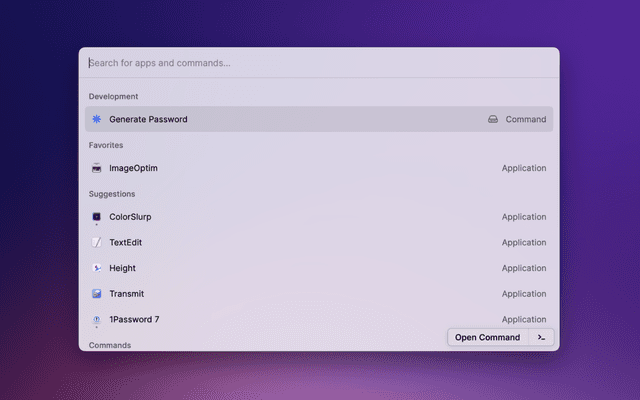This screenshot has width=640, height=400.
Task: Click the ImageOptim app icon
Action: click(x=97, y=168)
